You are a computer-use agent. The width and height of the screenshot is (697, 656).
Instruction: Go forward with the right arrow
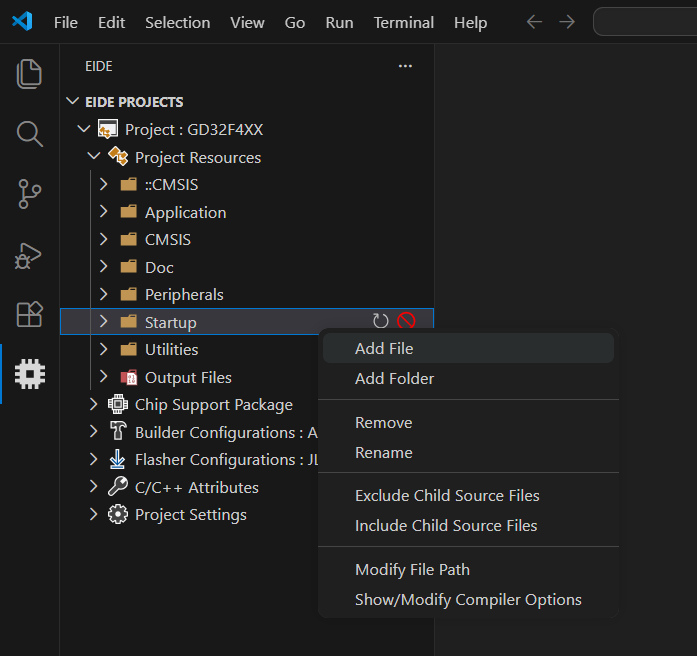(x=567, y=22)
